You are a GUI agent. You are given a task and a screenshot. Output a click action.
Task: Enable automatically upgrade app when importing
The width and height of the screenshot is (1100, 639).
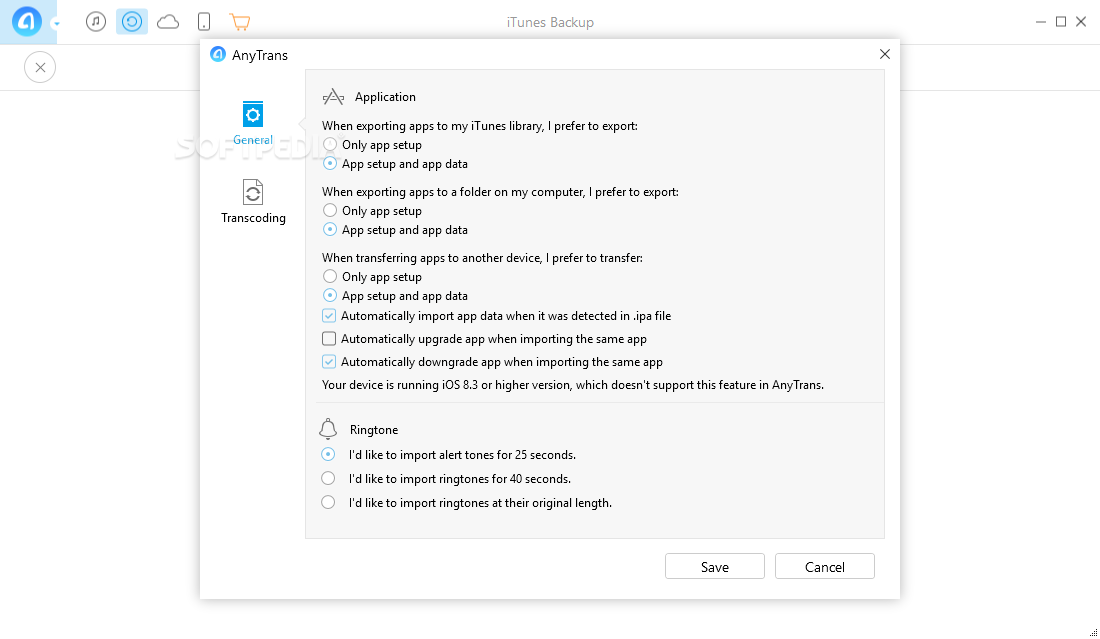coord(329,339)
